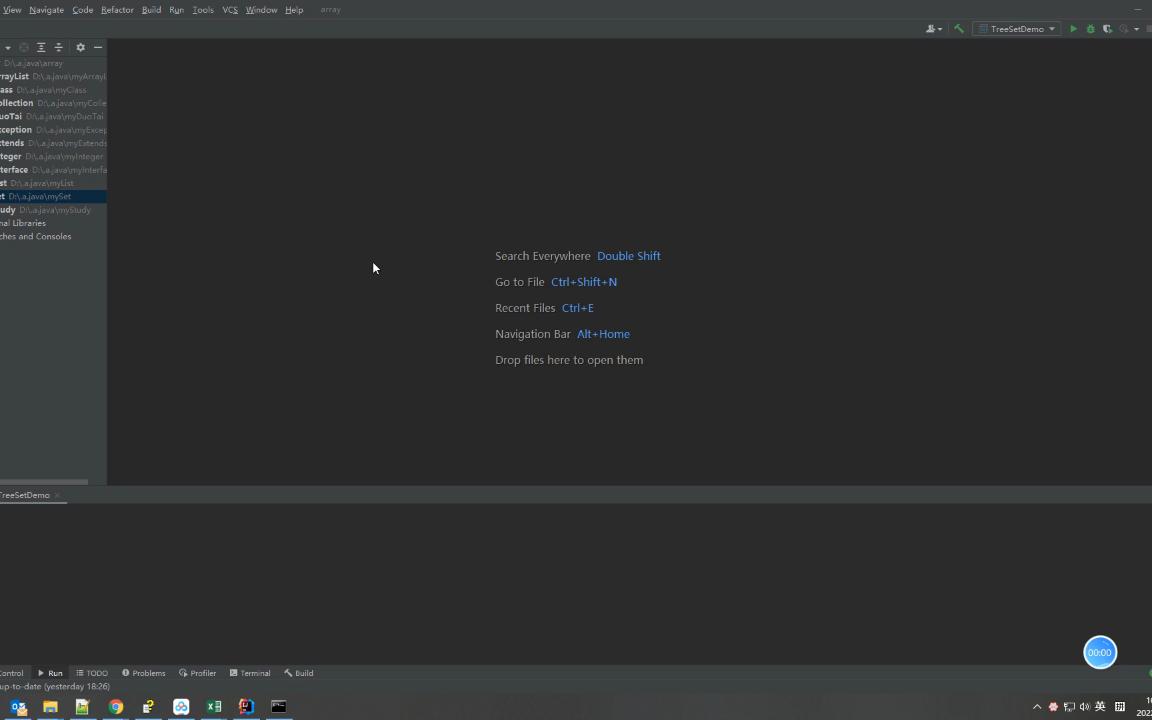1152x720 pixels.
Task: Click the Ctrl+Shift+N Go to File shortcut link
Action: [x=584, y=281]
